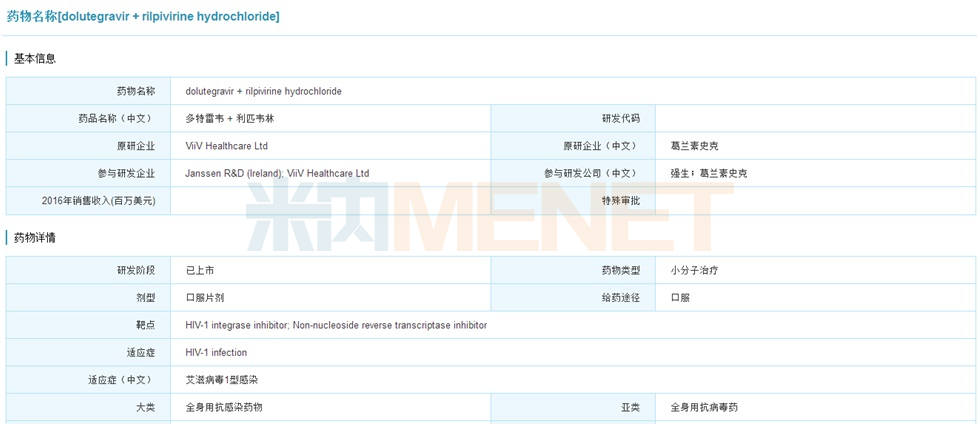Select the 全身用抗感染药物 value

click(224, 407)
